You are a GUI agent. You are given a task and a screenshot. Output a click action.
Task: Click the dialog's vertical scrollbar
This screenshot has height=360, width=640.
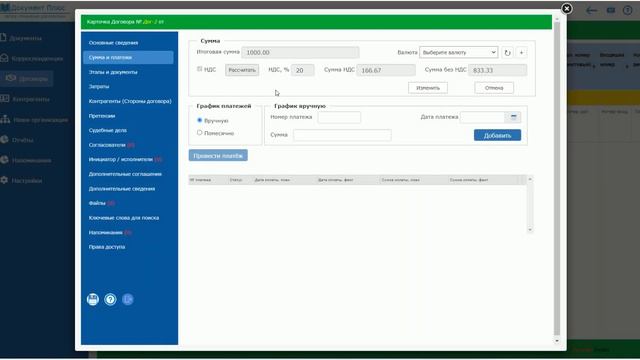(x=557, y=178)
